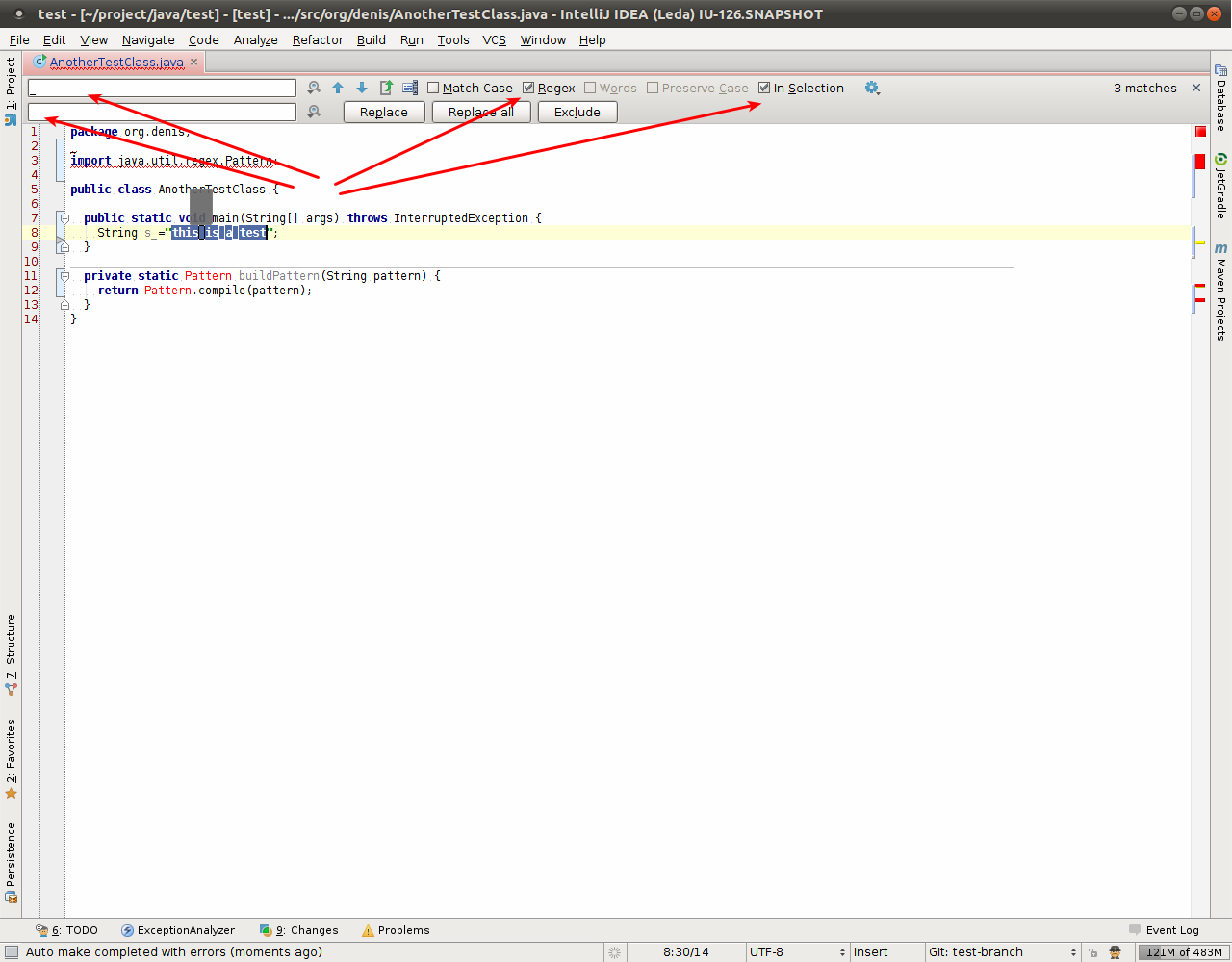Open replace history in replace field
Screen dimensions: 1232x962
[314, 112]
